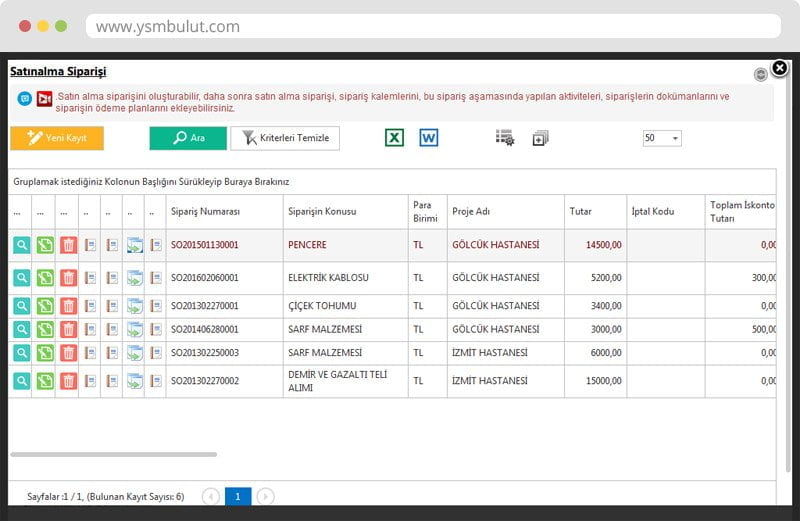The image size is (800, 521).
Task: Click the Yeni Kayıt button
Action: [57, 138]
